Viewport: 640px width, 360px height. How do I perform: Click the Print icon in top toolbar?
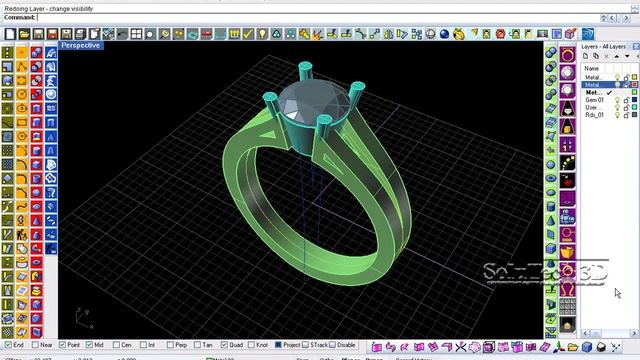pos(80,34)
